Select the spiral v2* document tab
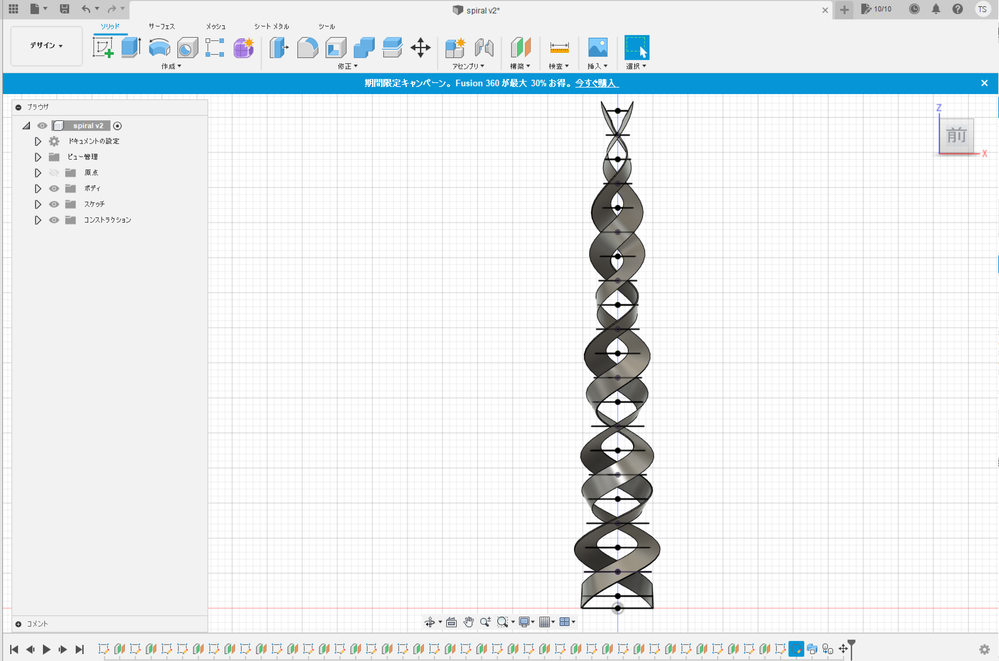This screenshot has width=999, height=661. coord(476,10)
